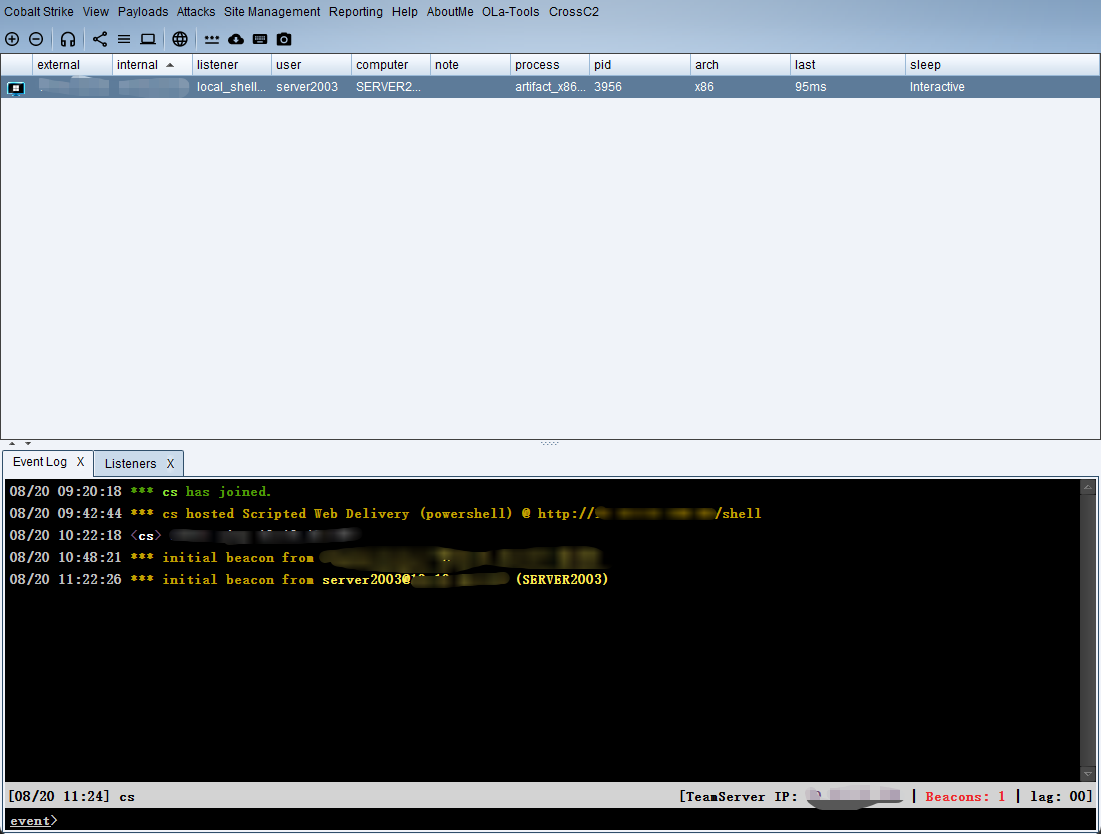Sort sessions by pid column header
The width and height of the screenshot is (1101, 834).
(640, 65)
